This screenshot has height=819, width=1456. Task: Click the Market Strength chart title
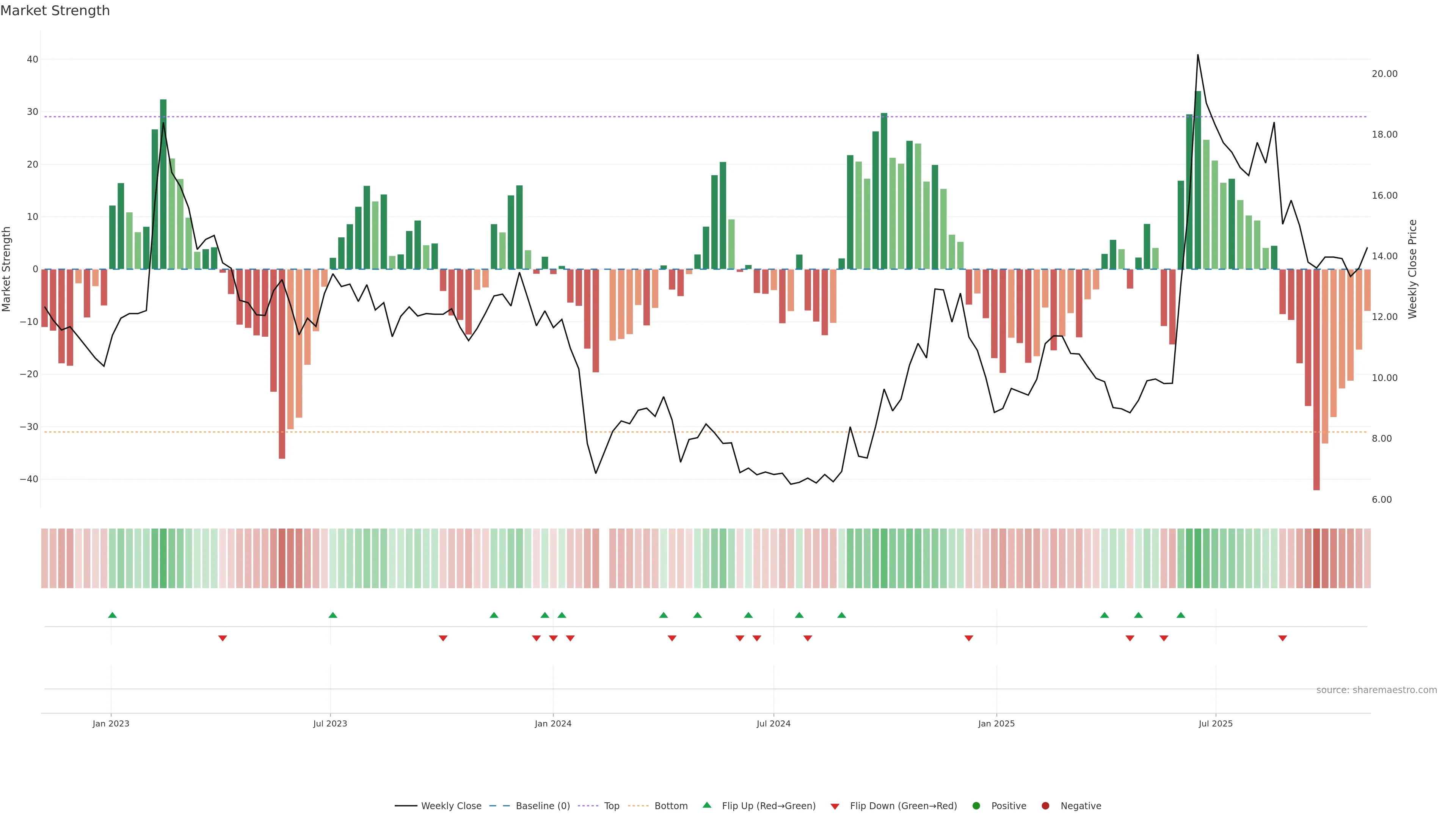[55, 11]
